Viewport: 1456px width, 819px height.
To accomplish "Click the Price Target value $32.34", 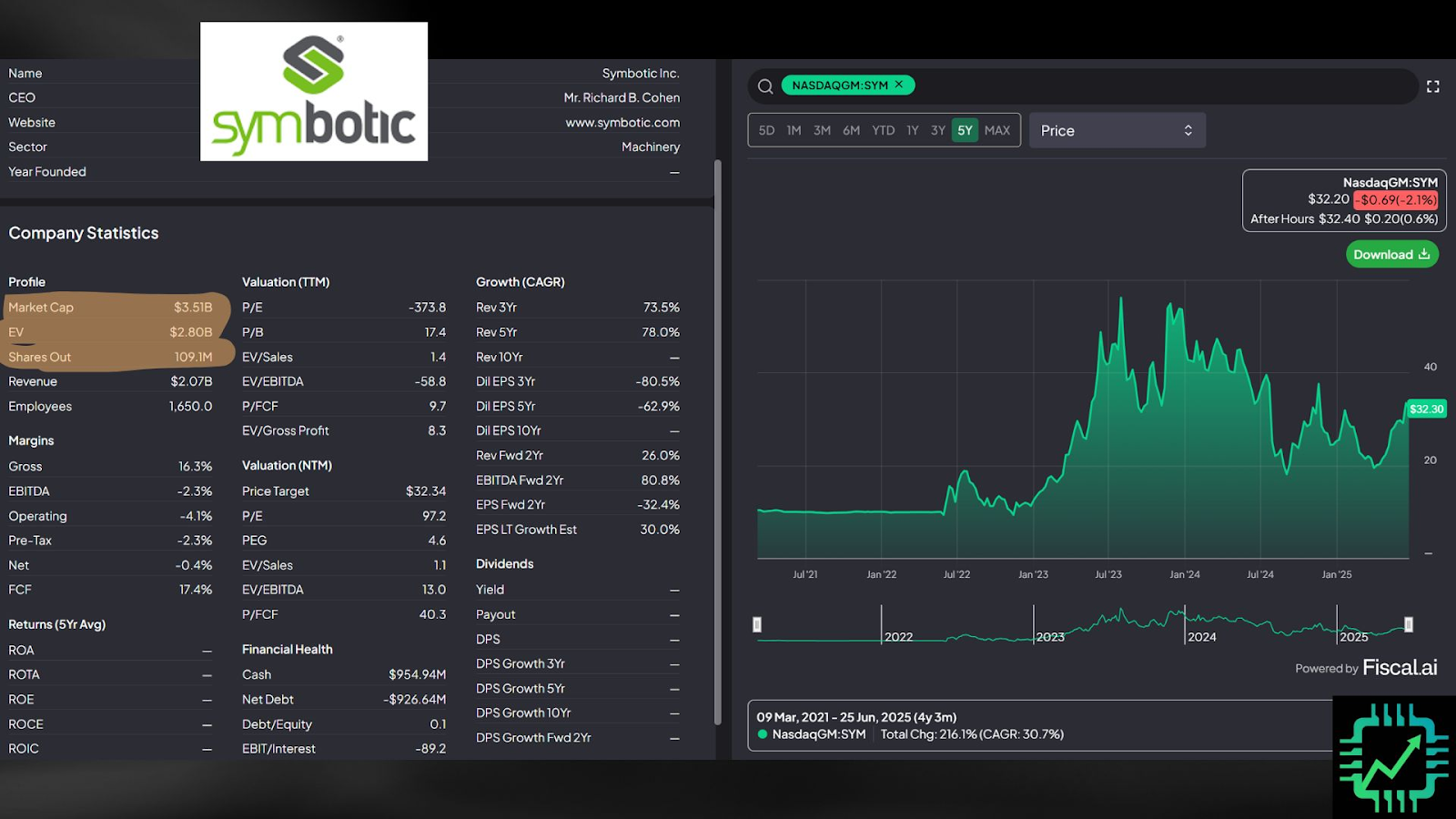I will click(426, 490).
